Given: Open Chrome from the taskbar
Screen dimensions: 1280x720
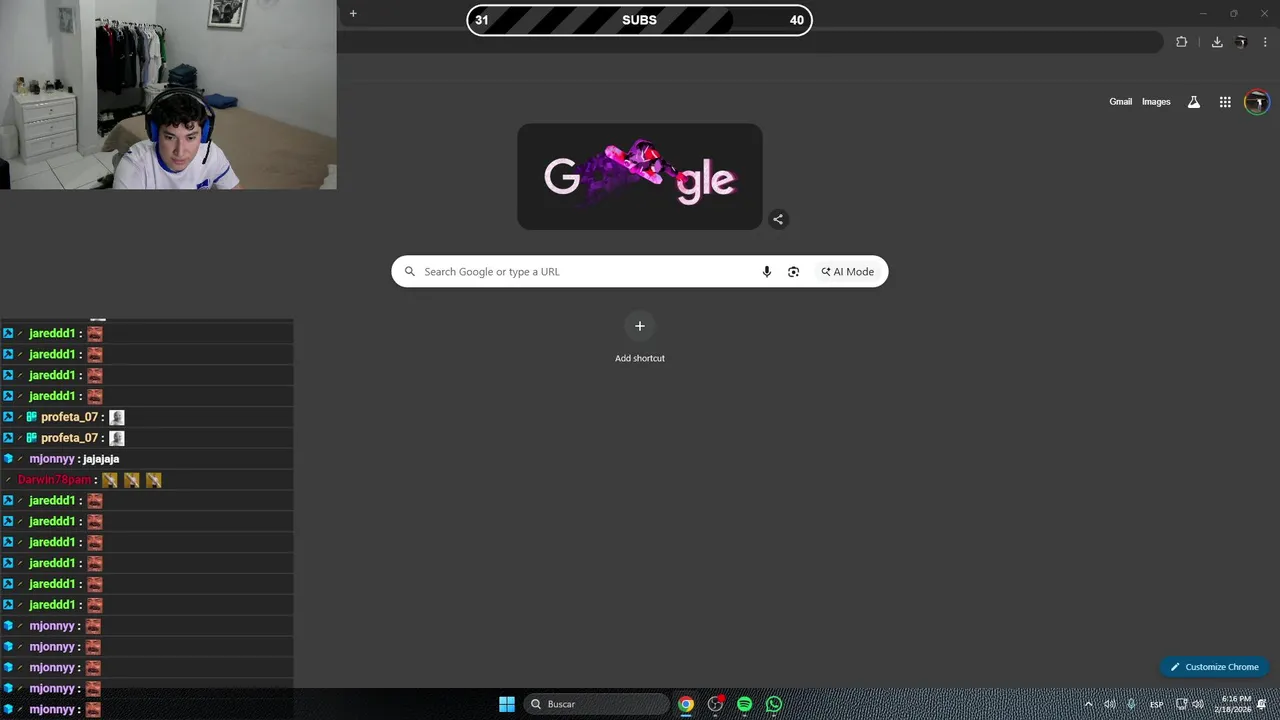Looking at the screenshot, I should coord(686,704).
